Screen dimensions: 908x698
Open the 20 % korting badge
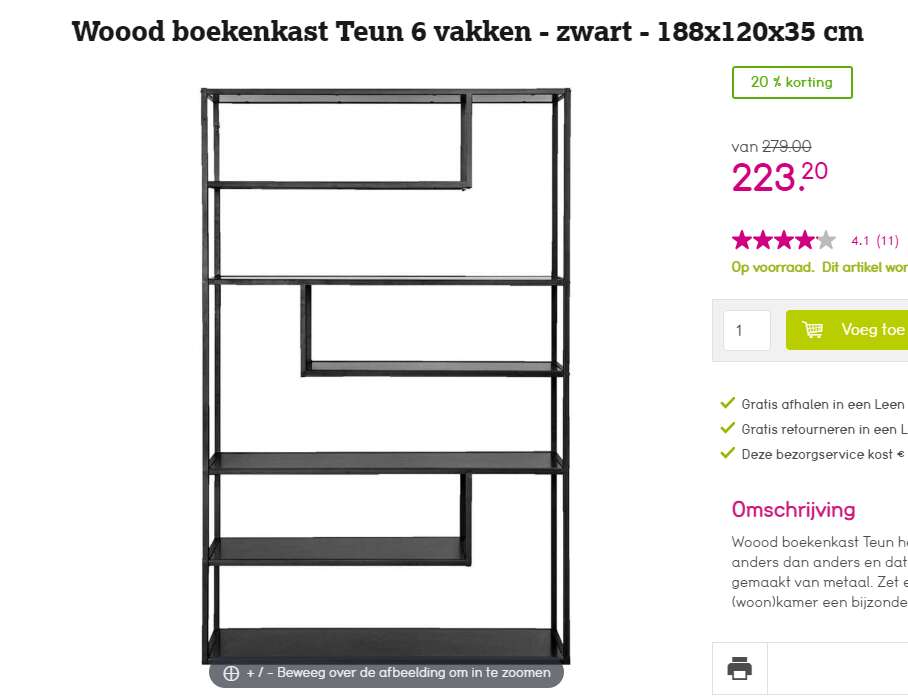pos(792,82)
